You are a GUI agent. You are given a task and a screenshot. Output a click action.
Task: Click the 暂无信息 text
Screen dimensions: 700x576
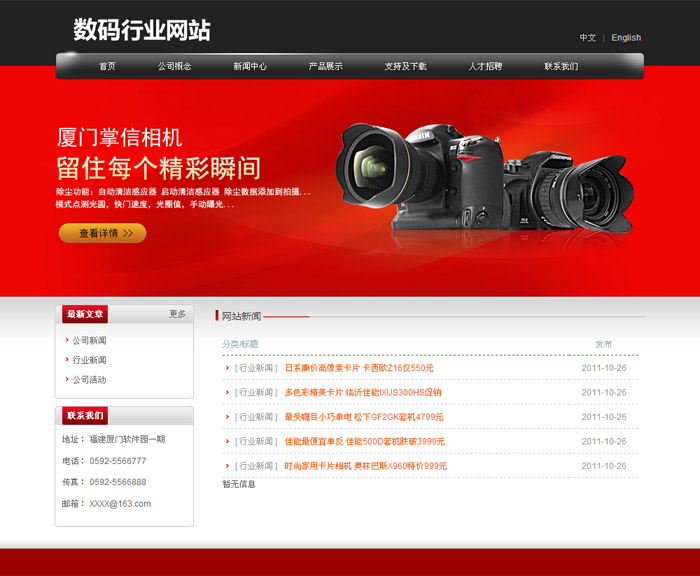[239, 484]
